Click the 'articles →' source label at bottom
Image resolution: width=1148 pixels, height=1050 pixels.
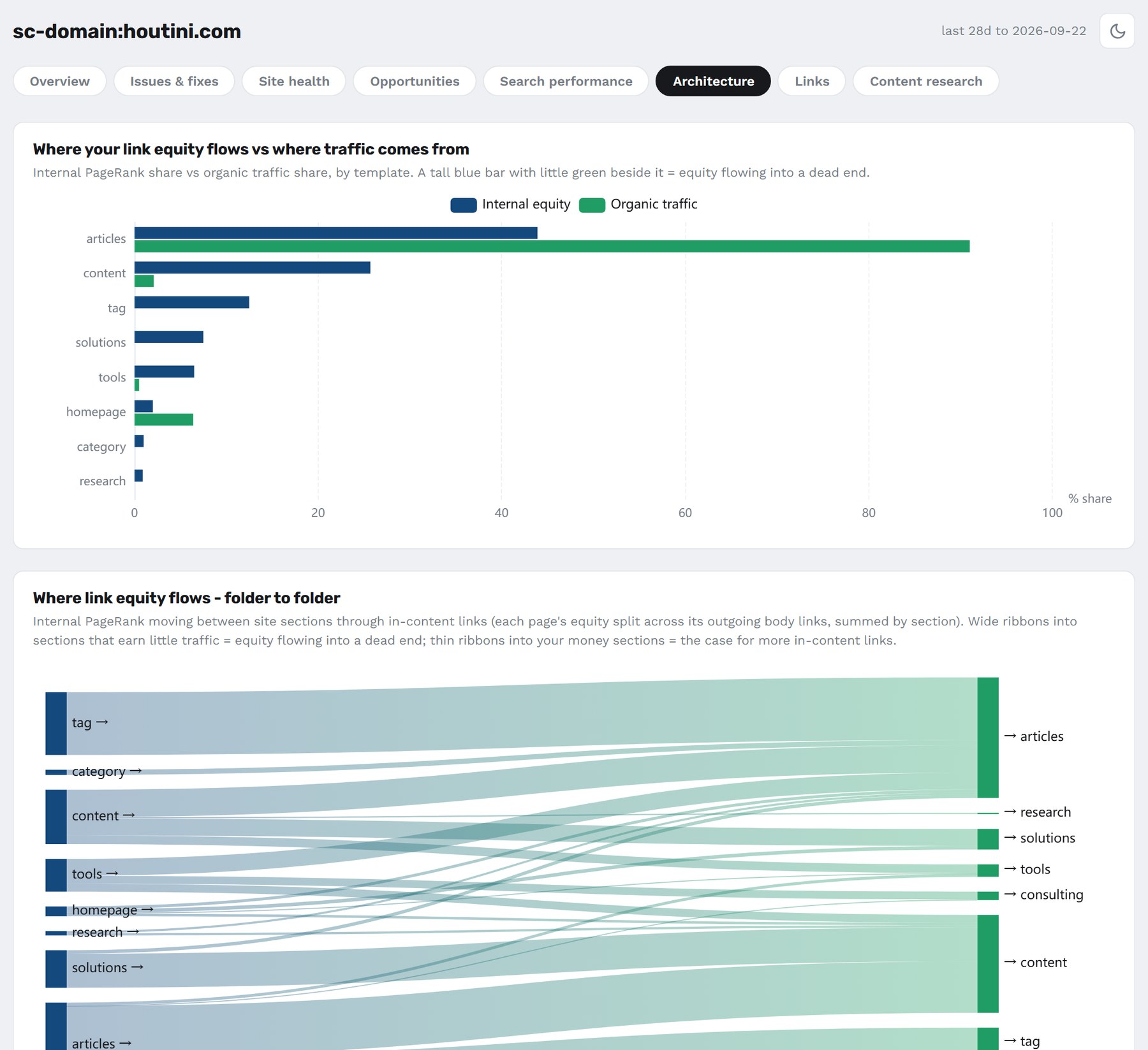(x=101, y=1043)
